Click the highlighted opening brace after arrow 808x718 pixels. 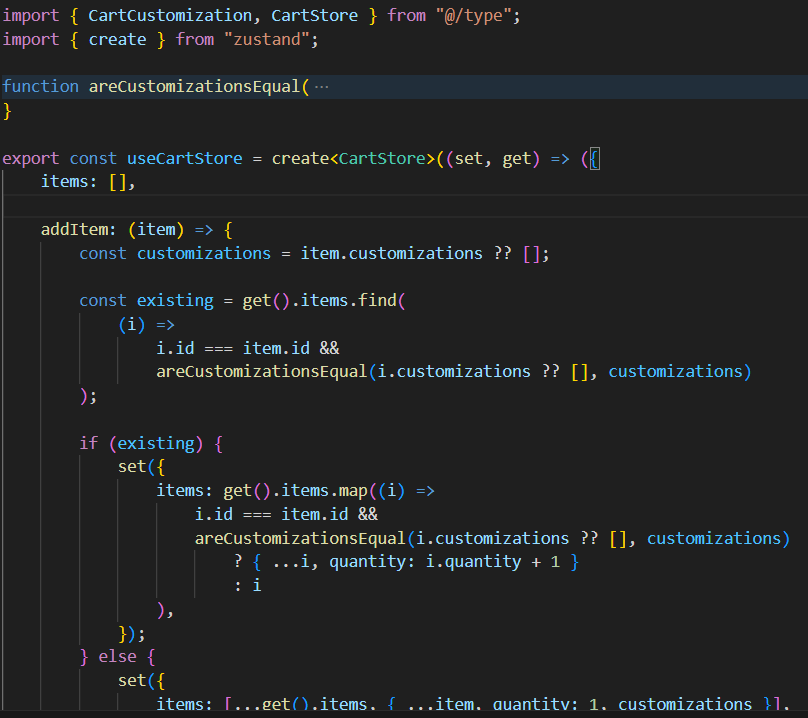click(x=594, y=158)
